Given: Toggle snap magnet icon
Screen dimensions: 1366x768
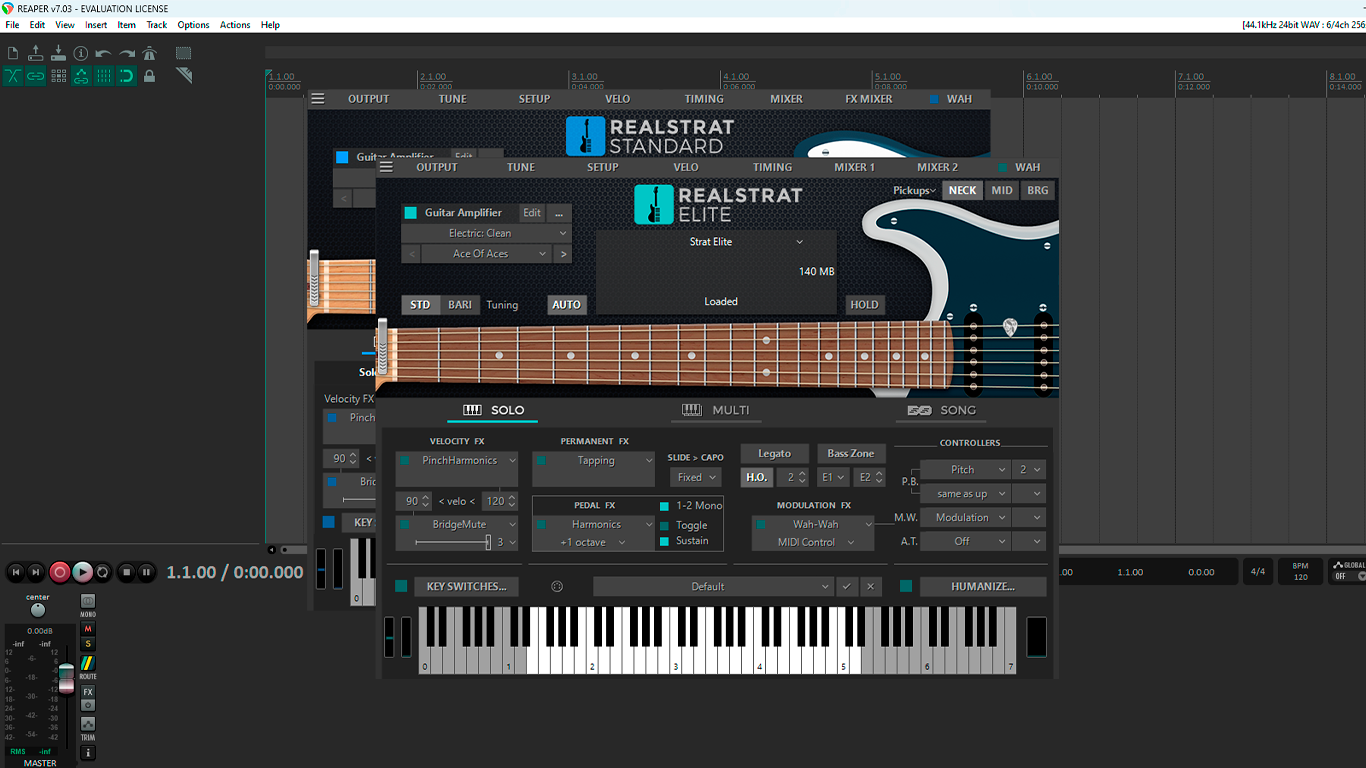Looking at the screenshot, I should point(127,76).
